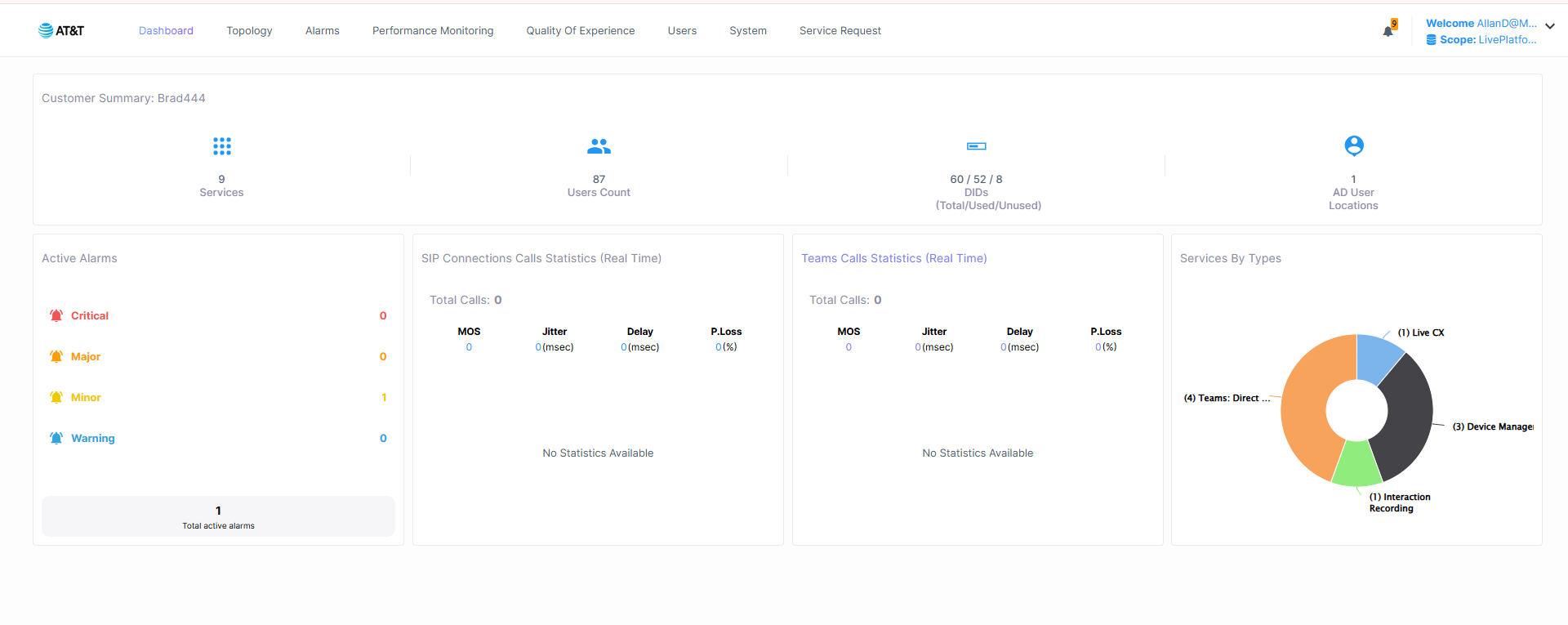Screen dimensions: 1568x625
Task: Go to Quality Of Experience
Action: tap(580, 31)
